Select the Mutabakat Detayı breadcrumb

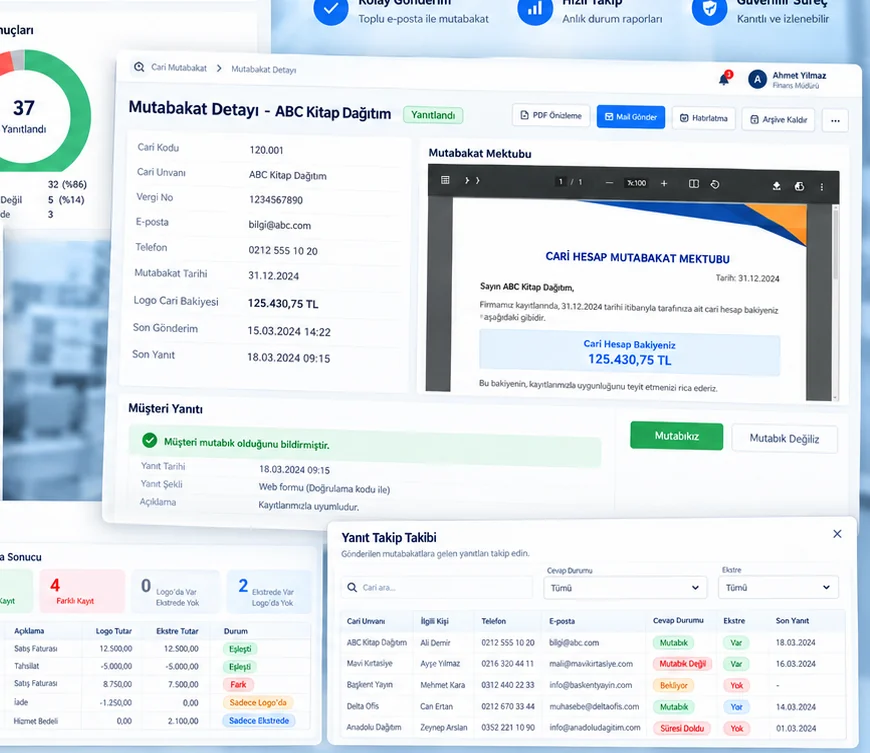click(264, 69)
